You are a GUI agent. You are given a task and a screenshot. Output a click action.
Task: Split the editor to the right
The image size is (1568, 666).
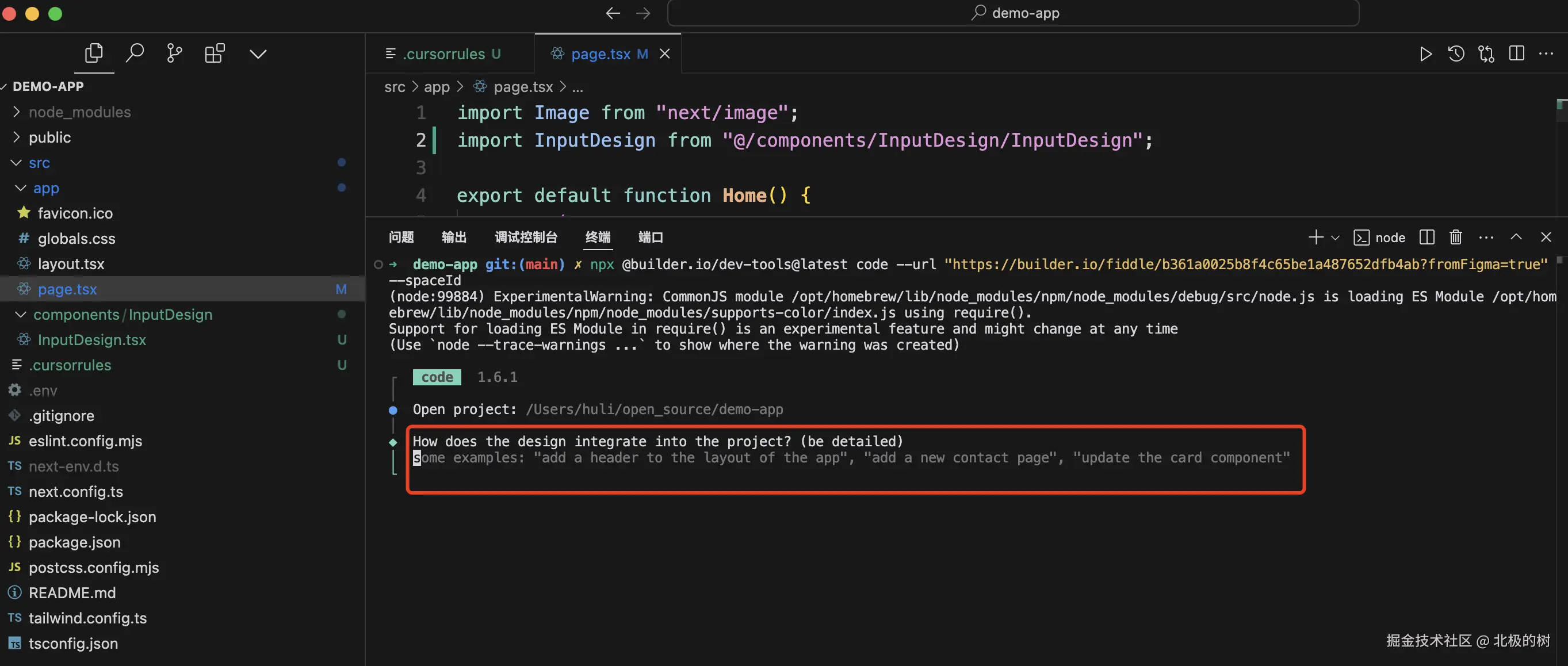click(1516, 53)
